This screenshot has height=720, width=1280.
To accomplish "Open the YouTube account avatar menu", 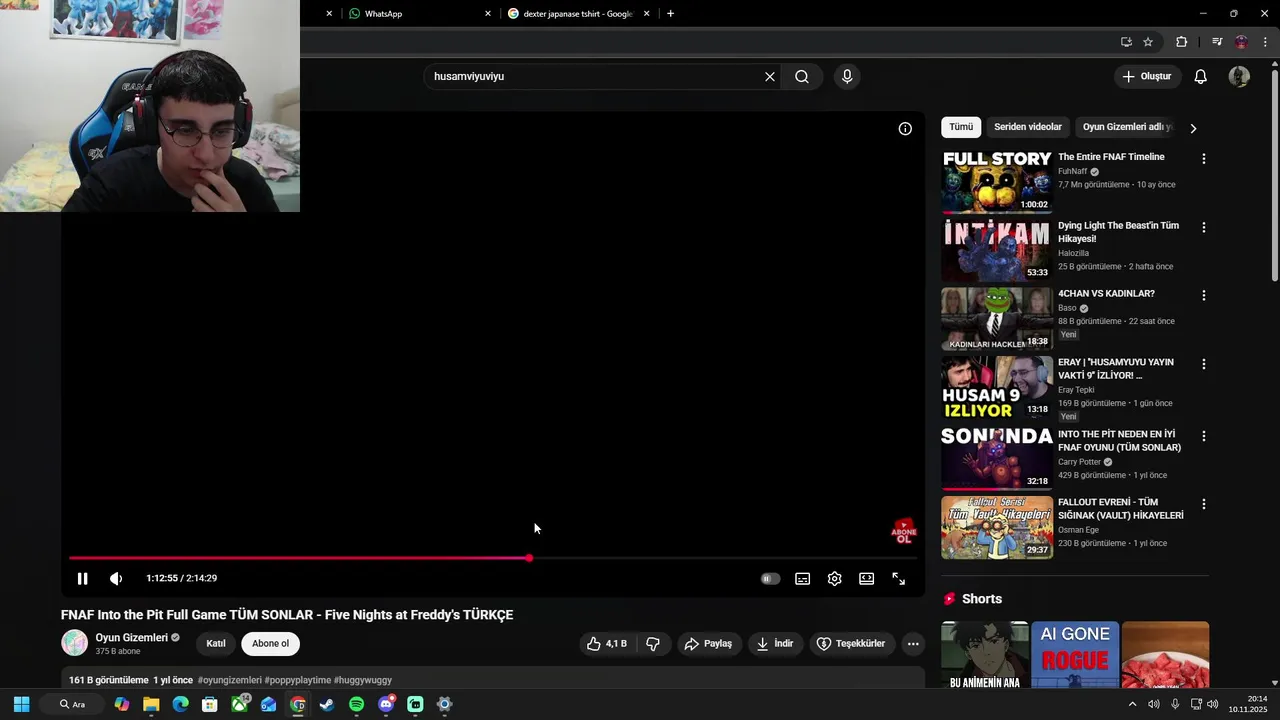I will 1239,77.
